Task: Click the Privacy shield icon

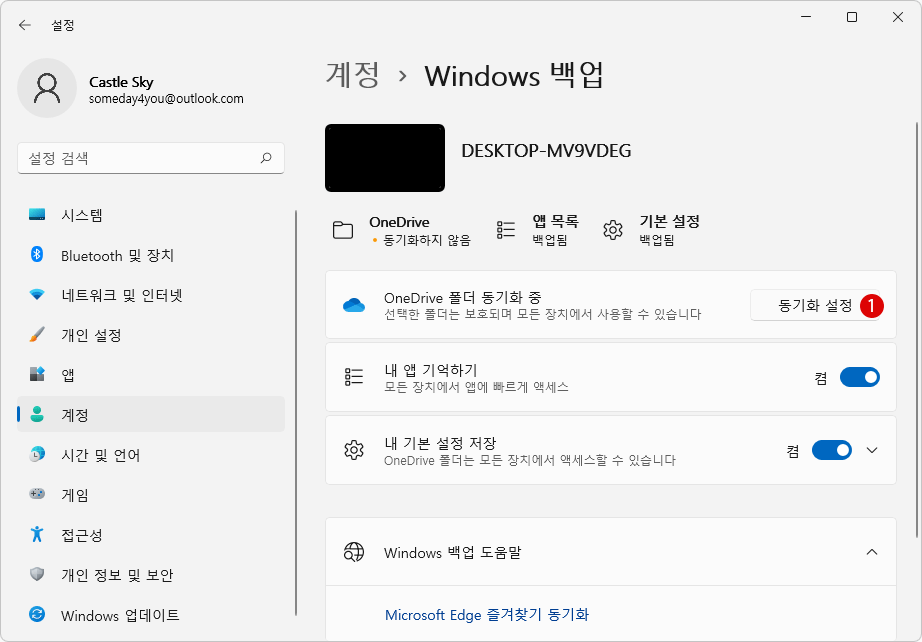Action: pos(37,574)
